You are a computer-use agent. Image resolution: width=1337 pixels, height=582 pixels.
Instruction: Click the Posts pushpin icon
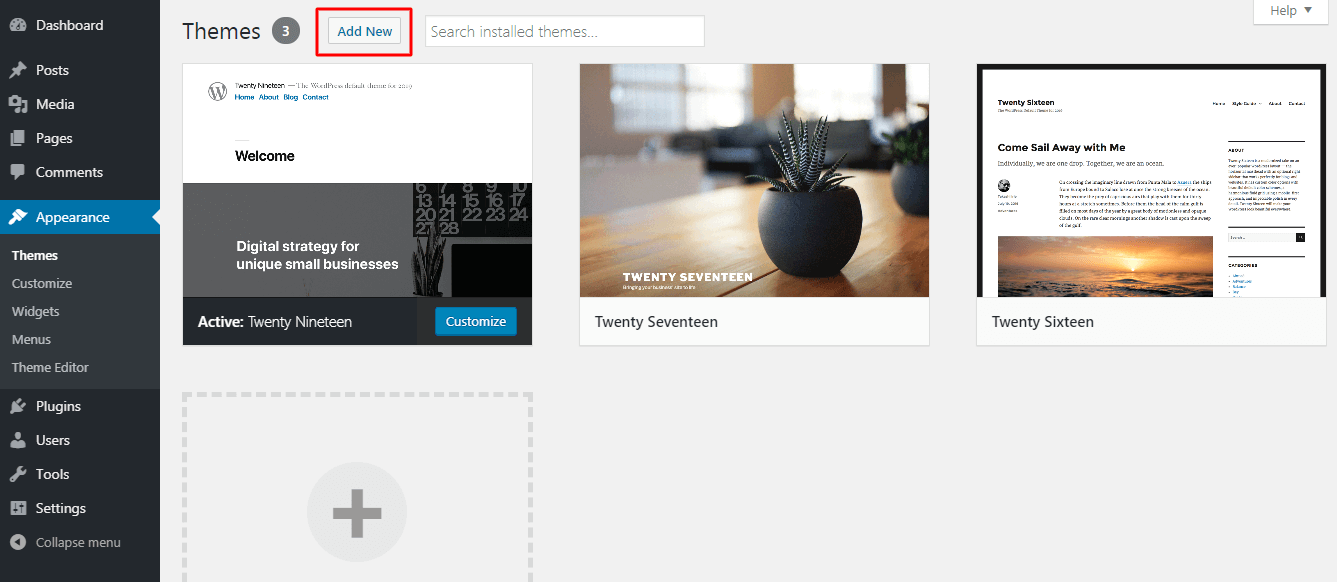18,70
